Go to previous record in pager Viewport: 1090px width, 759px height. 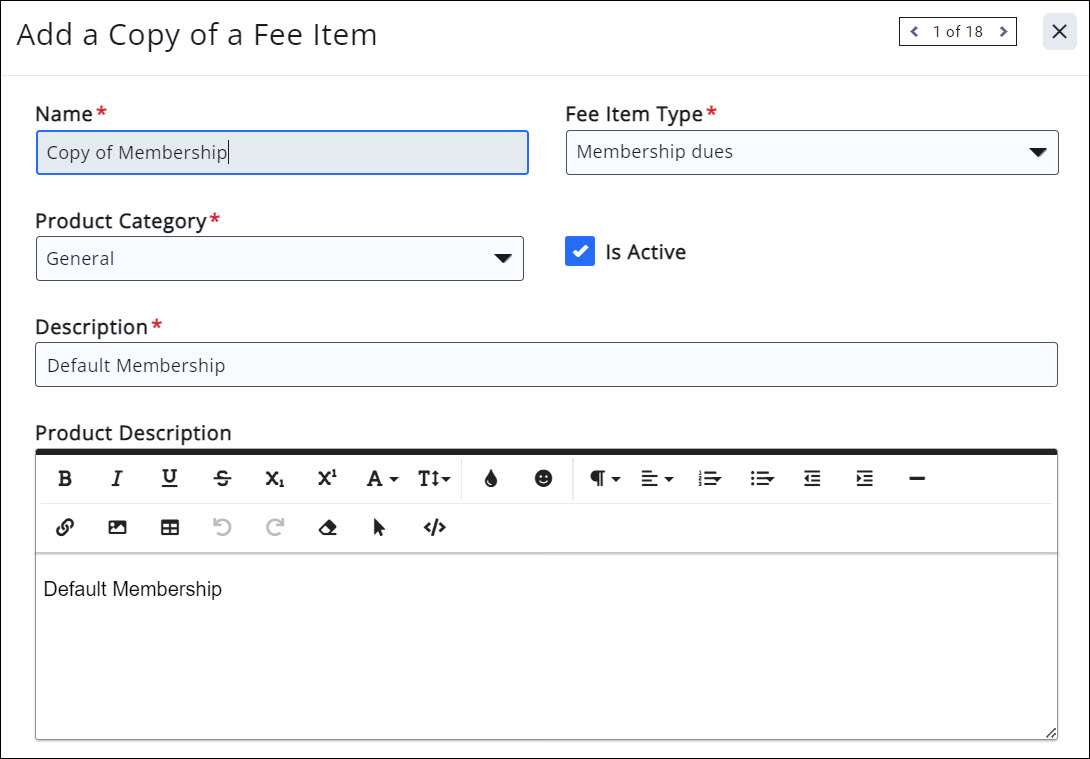(x=914, y=32)
